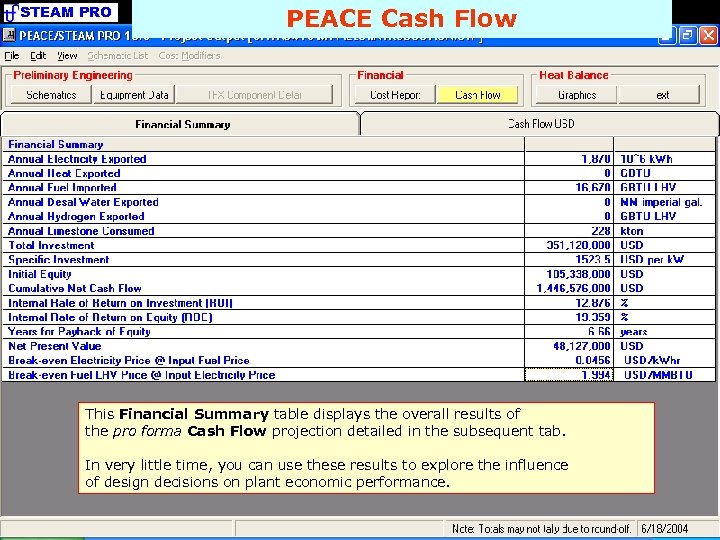This screenshot has width=720, height=540.
Task: Select the 351,120,000 total investment value
Action: pyautogui.click(x=569, y=245)
